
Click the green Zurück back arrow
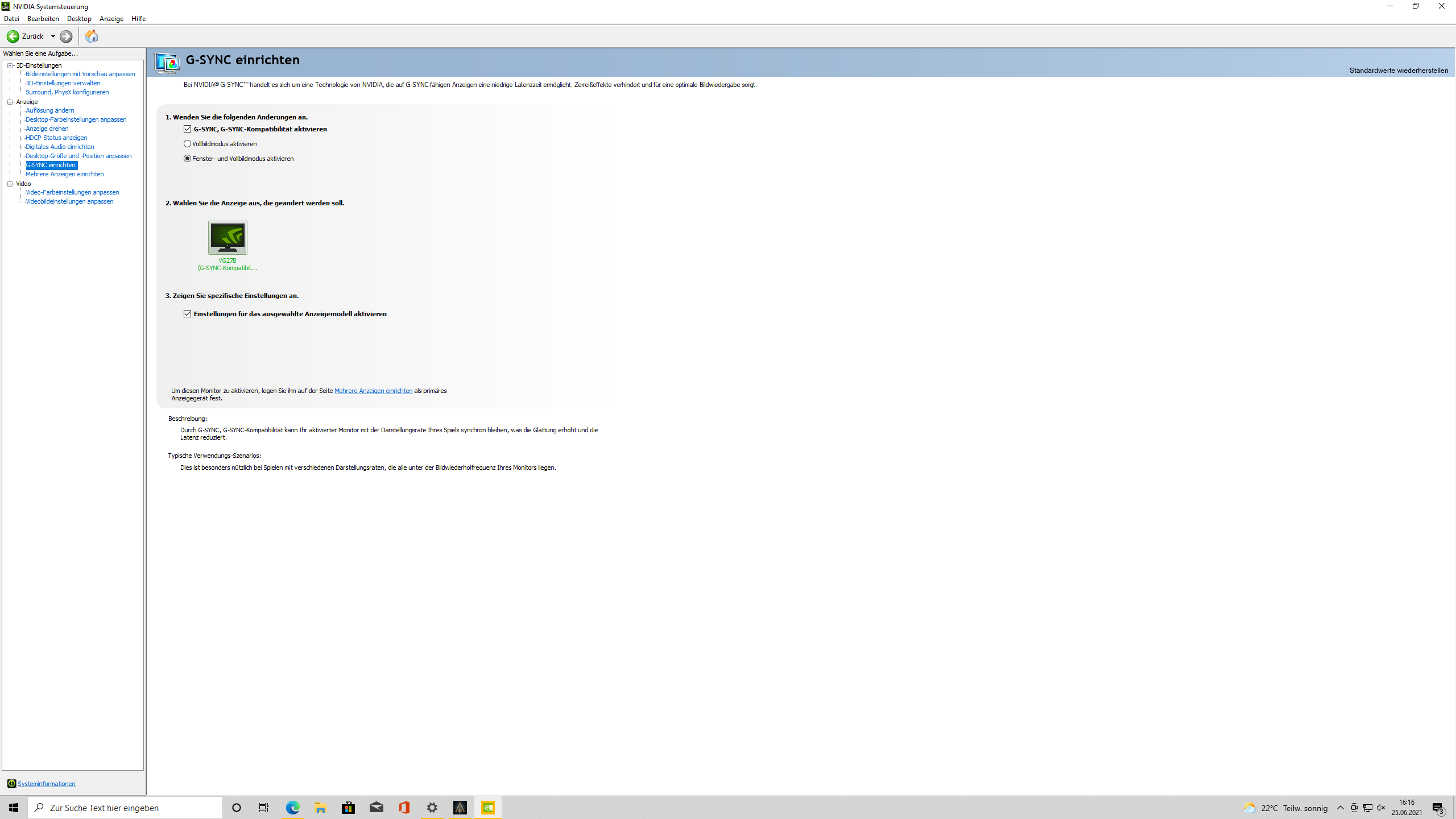[x=13, y=36]
